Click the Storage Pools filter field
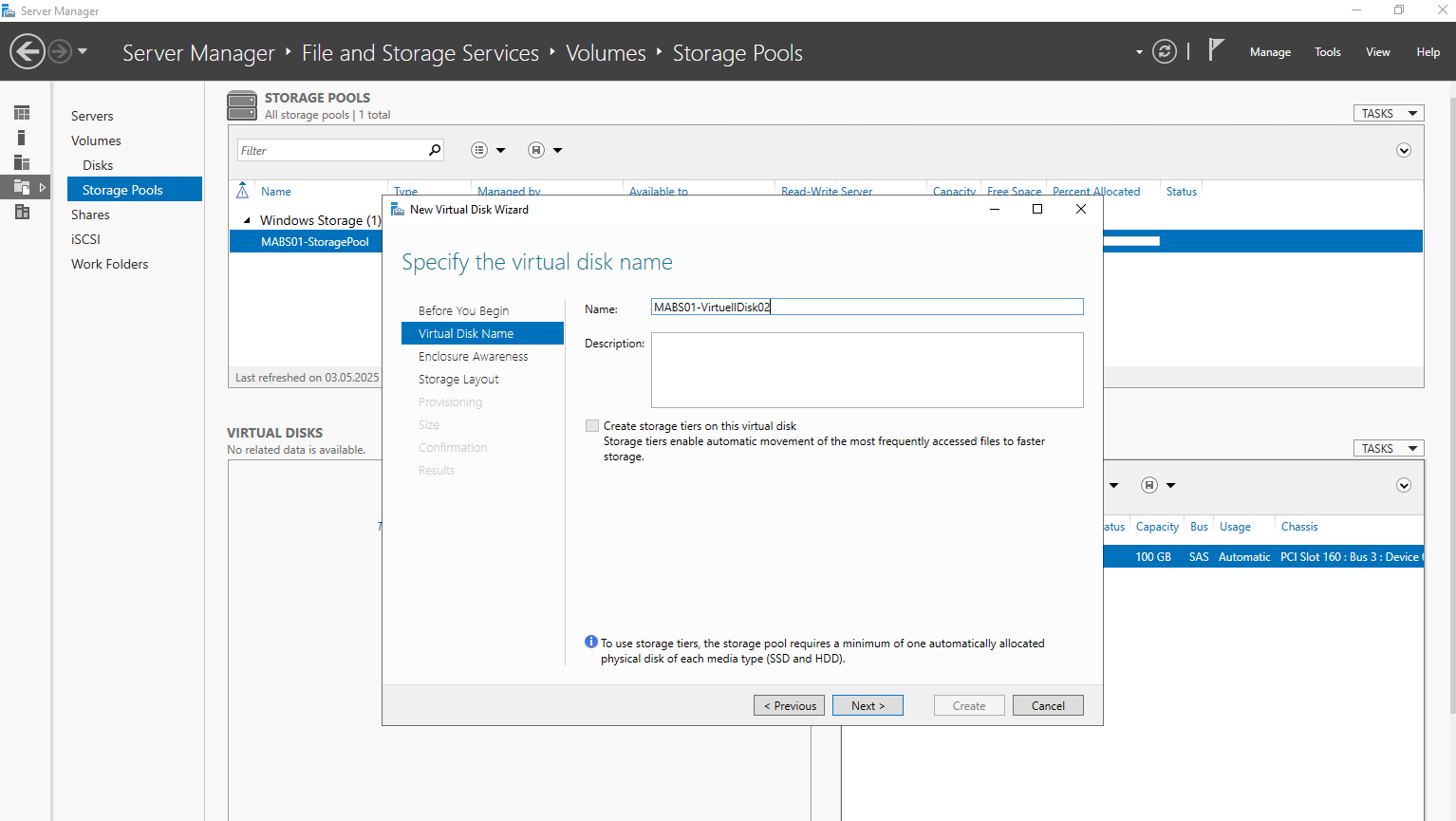The height and width of the screenshot is (821, 1456). (330, 150)
